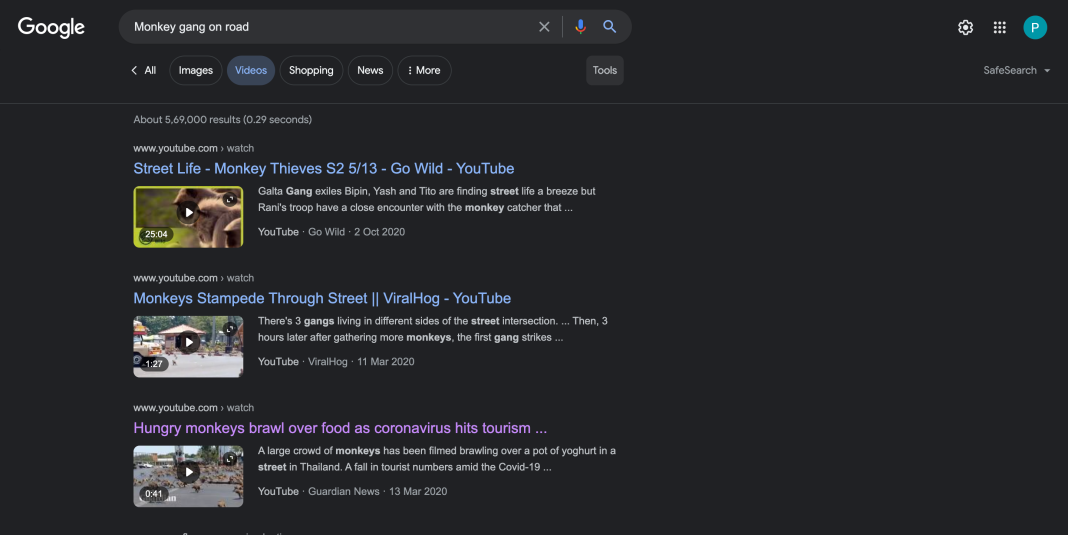Select the Videos tab
Viewport: 1068px width, 535px height.
[251, 70]
